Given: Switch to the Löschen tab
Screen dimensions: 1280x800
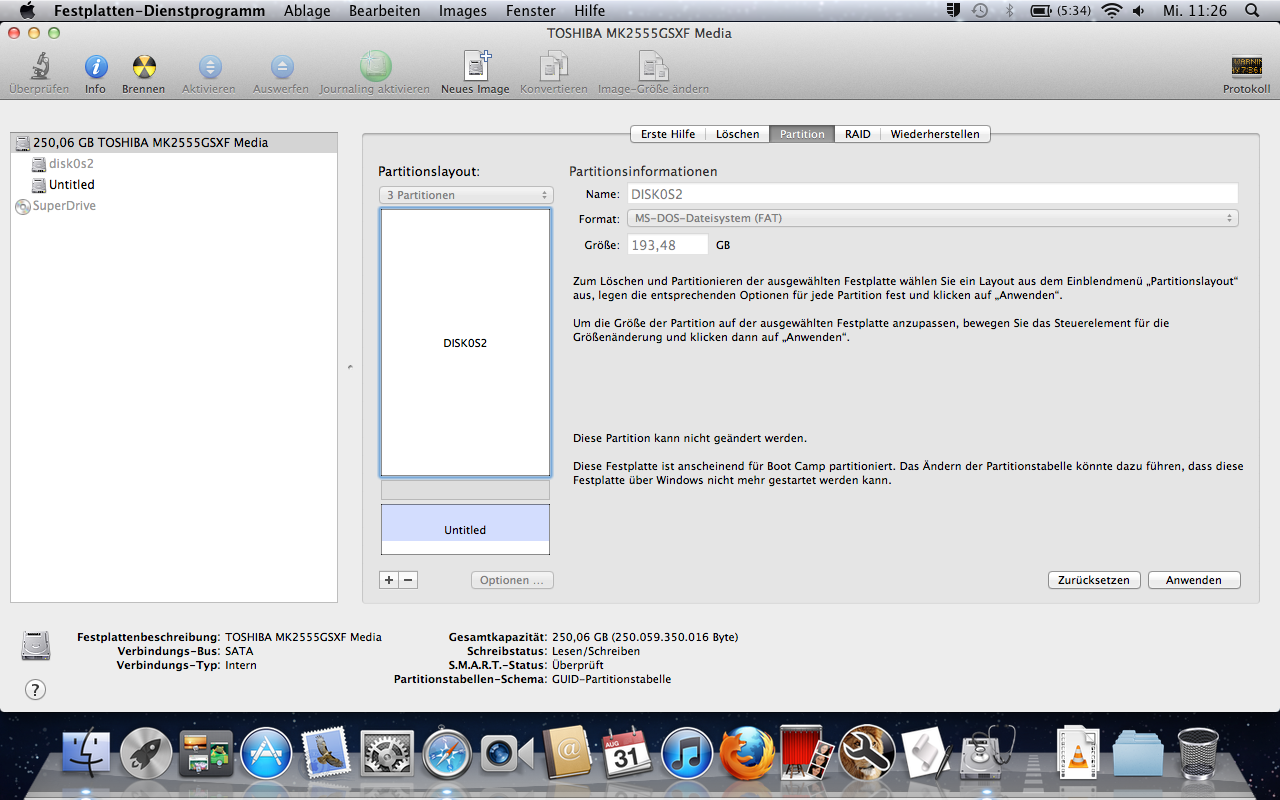Looking at the screenshot, I should [x=738, y=134].
